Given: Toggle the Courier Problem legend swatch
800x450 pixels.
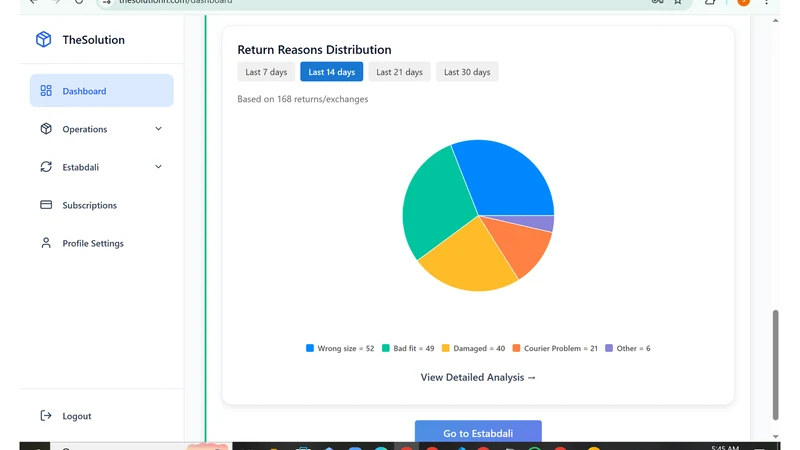Looking at the screenshot, I should tap(516, 348).
